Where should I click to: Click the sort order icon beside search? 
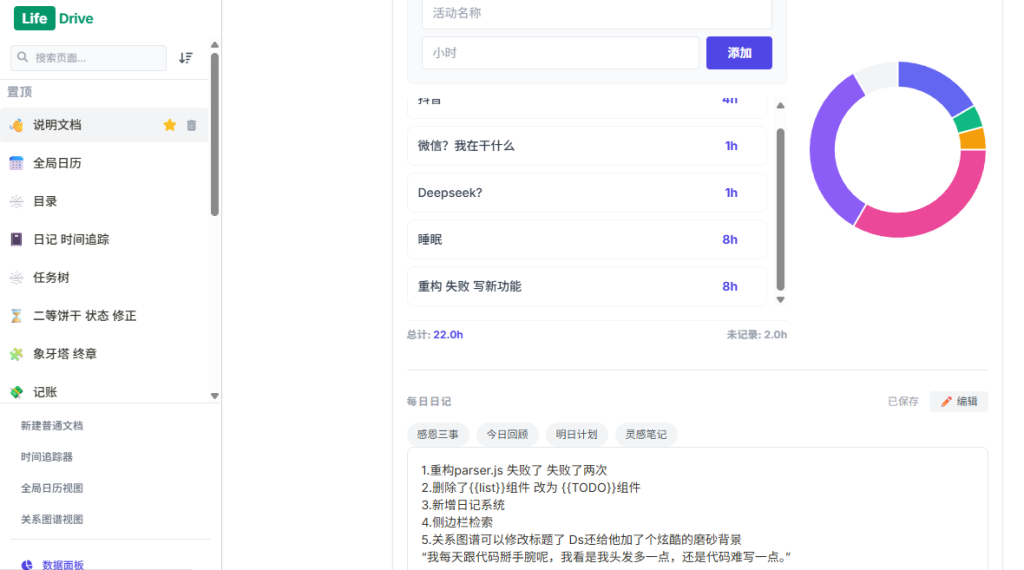coord(186,58)
